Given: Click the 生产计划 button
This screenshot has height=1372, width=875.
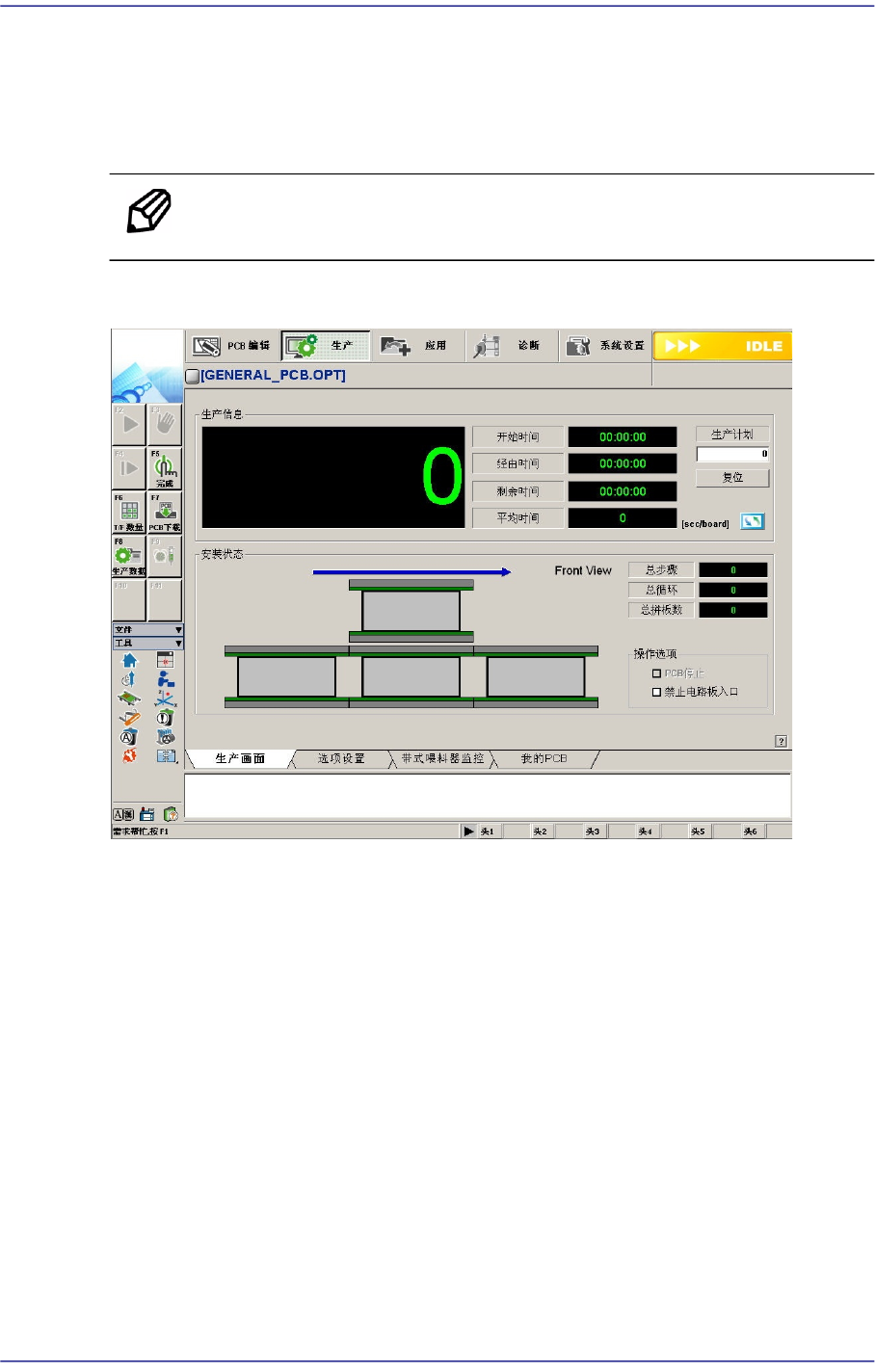Looking at the screenshot, I should tap(732, 435).
